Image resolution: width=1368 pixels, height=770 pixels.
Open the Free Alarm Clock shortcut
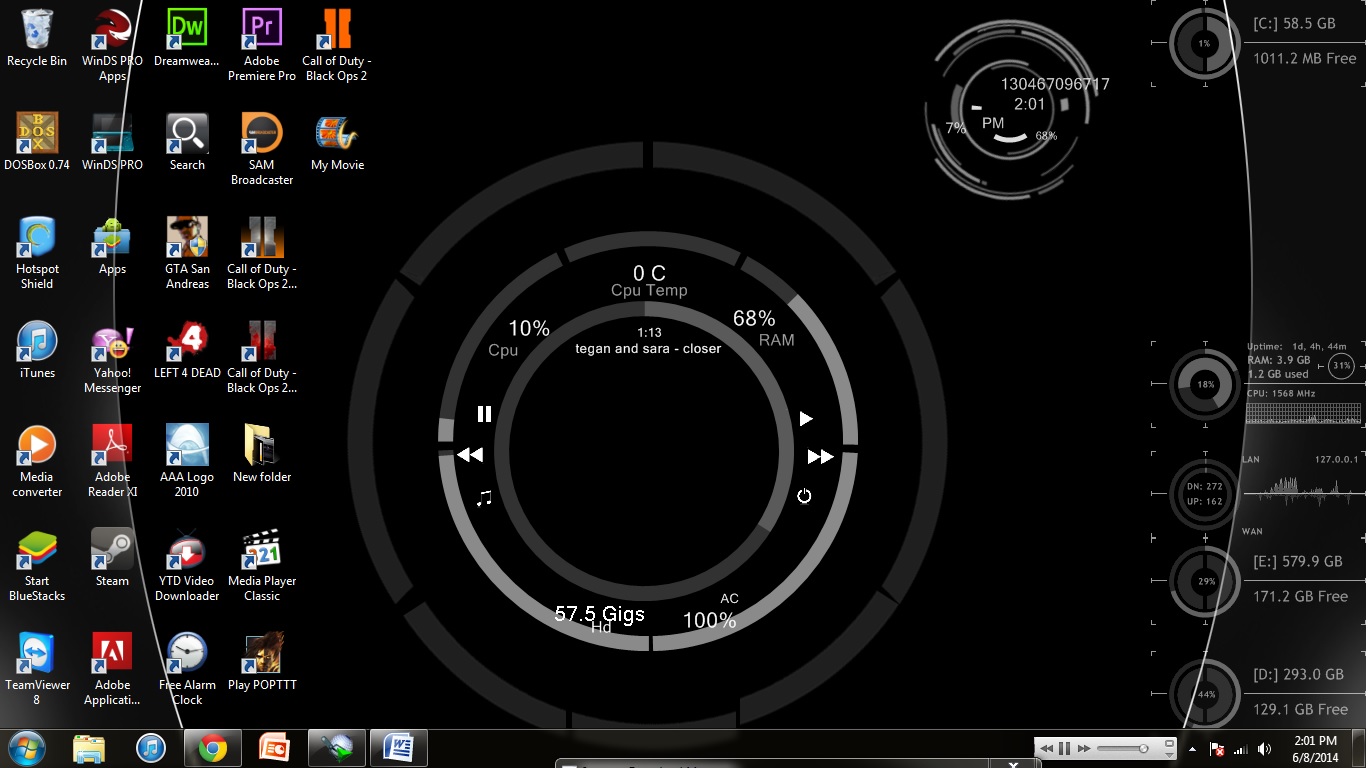[187, 670]
